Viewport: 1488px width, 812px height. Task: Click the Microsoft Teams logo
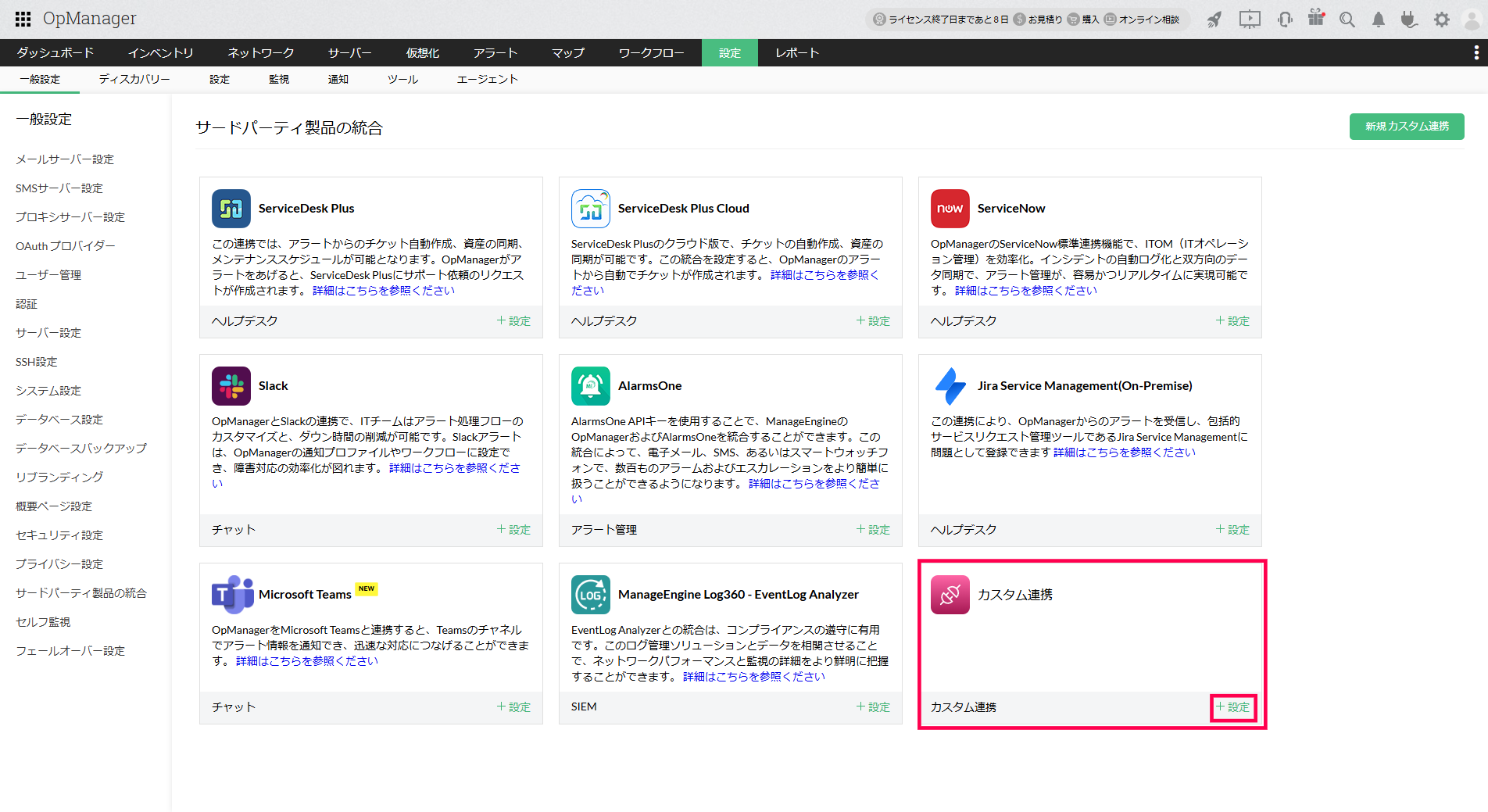[x=232, y=595]
